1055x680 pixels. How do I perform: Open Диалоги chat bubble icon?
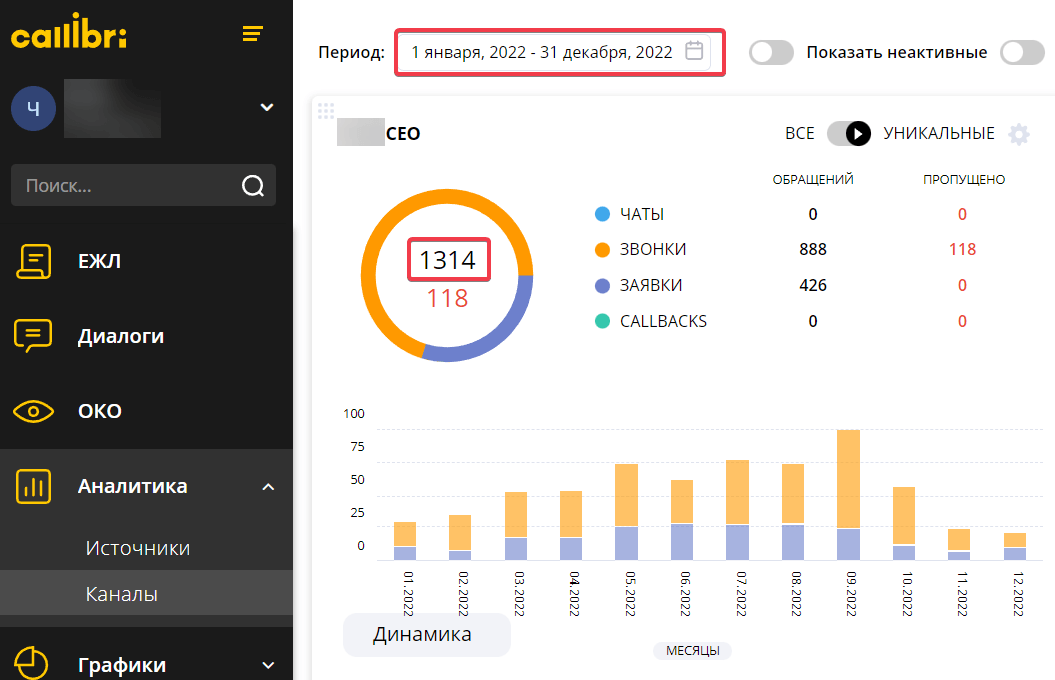[33, 336]
